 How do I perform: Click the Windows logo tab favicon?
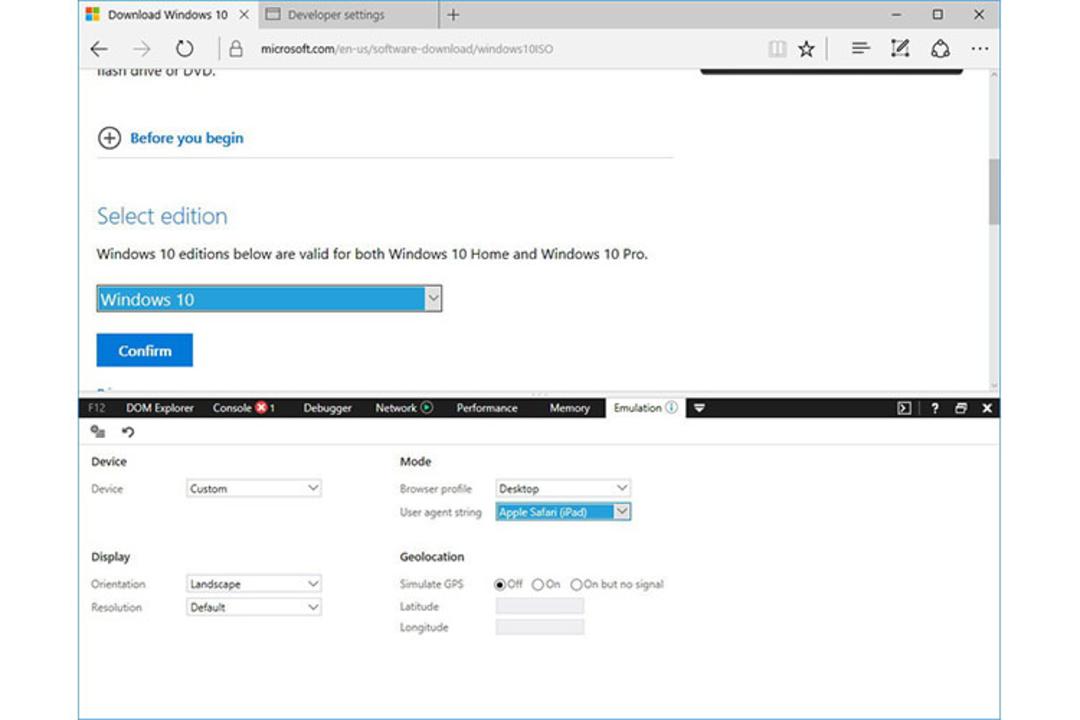[x=92, y=14]
